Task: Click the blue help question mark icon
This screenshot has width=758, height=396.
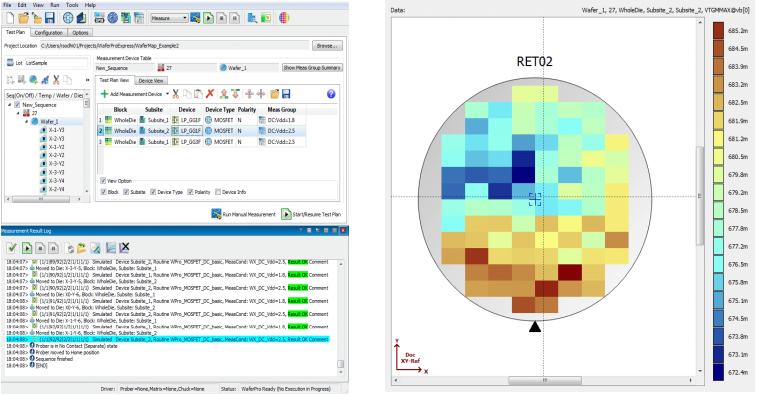Action: pyautogui.click(x=331, y=94)
